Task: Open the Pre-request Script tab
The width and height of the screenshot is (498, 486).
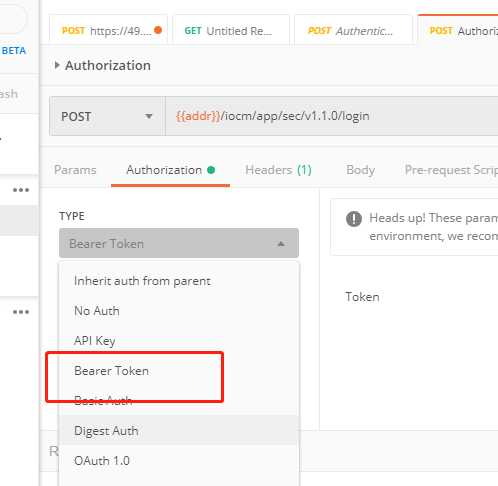Action: click(451, 170)
